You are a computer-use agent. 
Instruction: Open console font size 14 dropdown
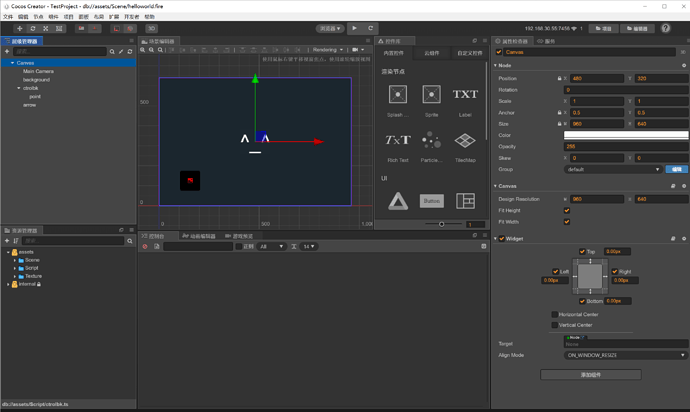[308, 246]
